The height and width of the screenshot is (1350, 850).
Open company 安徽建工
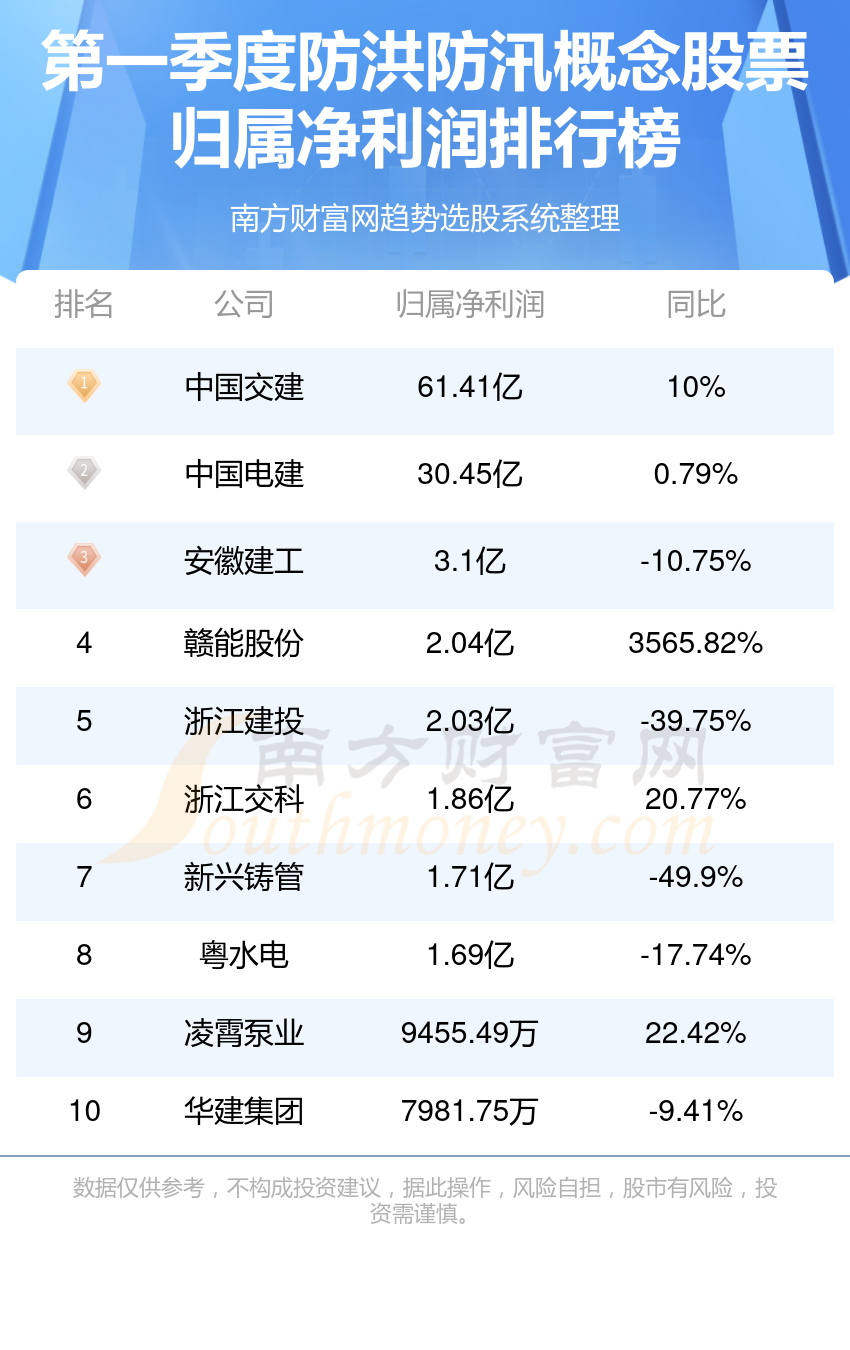click(x=244, y=561)
